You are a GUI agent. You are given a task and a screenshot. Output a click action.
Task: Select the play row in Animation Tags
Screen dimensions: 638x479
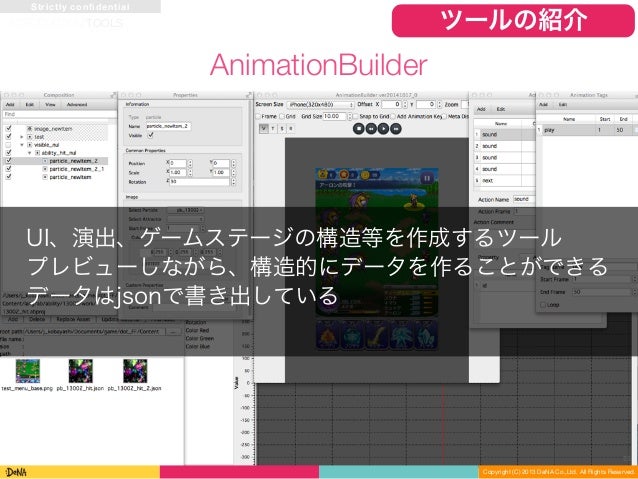(587, 130)
